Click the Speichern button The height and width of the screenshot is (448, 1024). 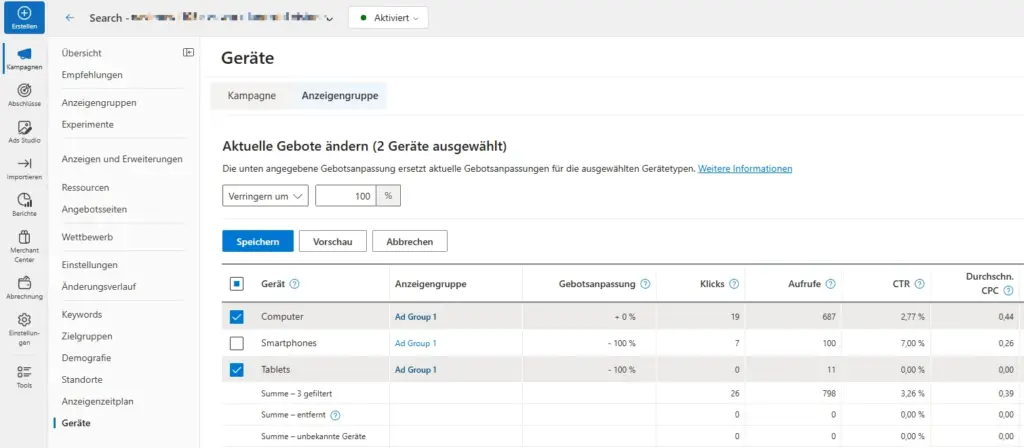coord(258,241)
